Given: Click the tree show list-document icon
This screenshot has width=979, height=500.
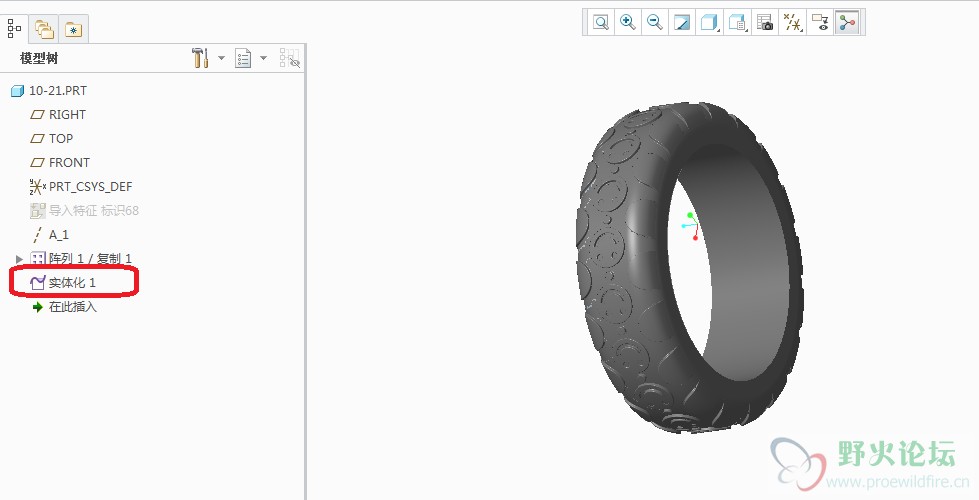Looking at the screenshot, I should [242, 58].
